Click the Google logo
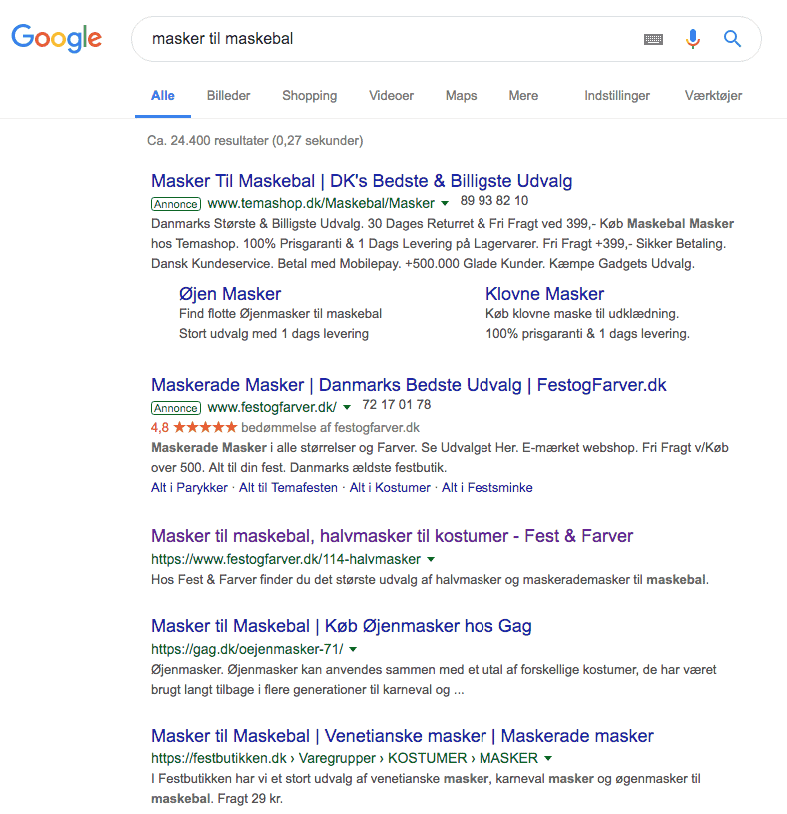Screen dimensions: 787x814 [57, 38]
